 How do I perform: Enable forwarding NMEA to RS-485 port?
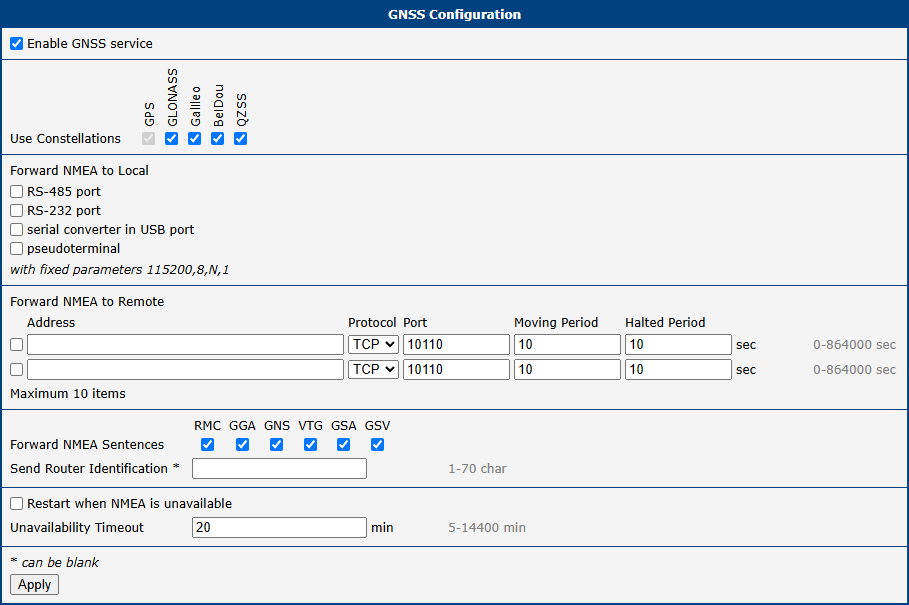click(16, 191)
